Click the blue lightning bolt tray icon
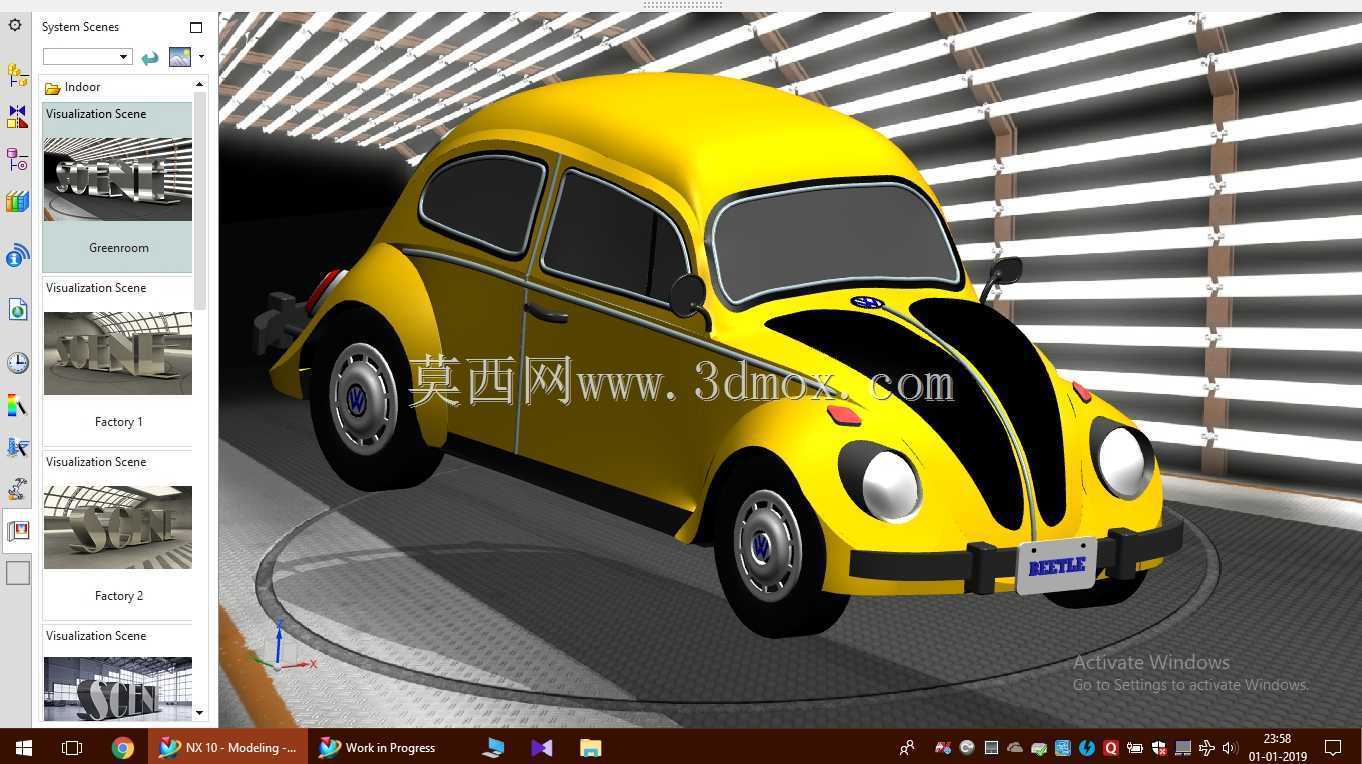 coord(1086,747)
